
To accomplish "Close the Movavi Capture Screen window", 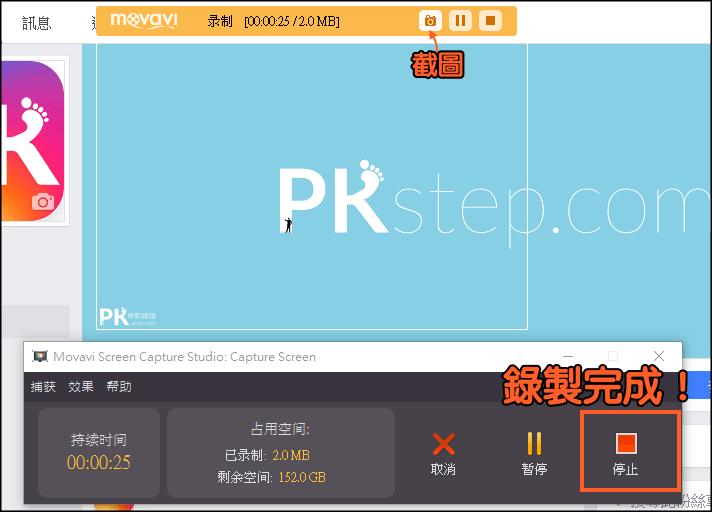I will tap(659, 356).
